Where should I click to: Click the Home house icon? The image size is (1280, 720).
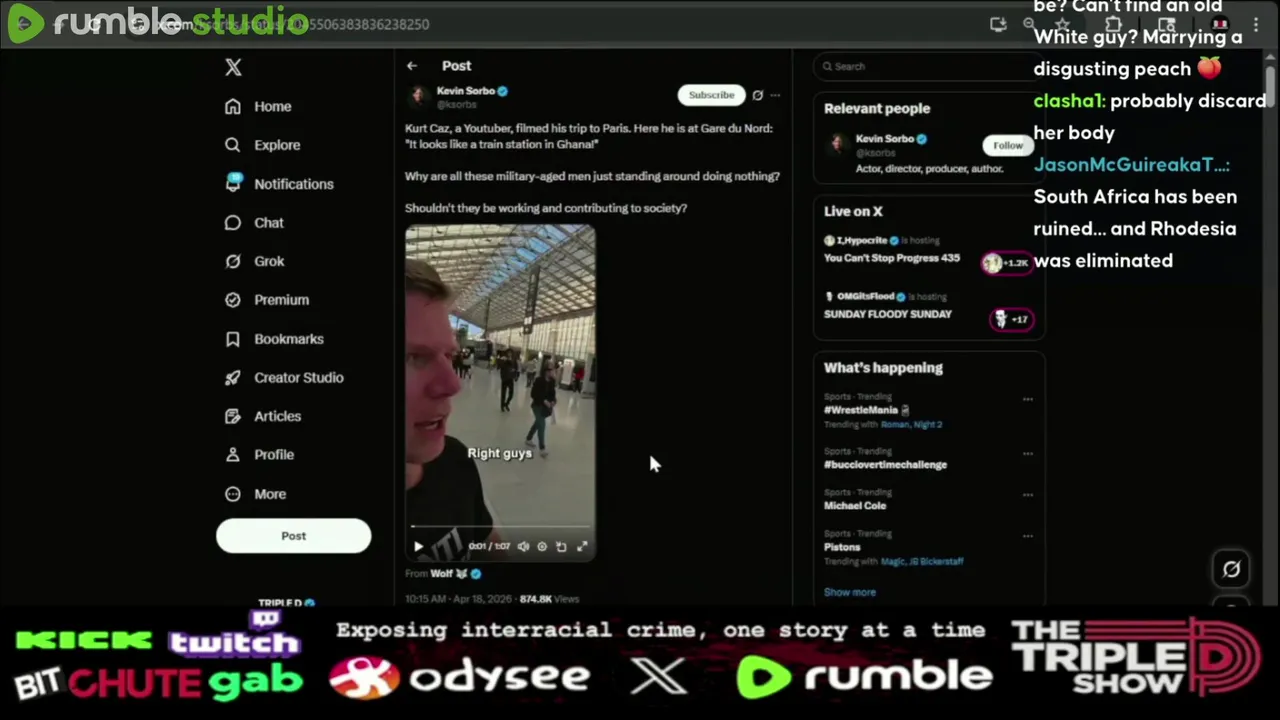tap(233, 106)
